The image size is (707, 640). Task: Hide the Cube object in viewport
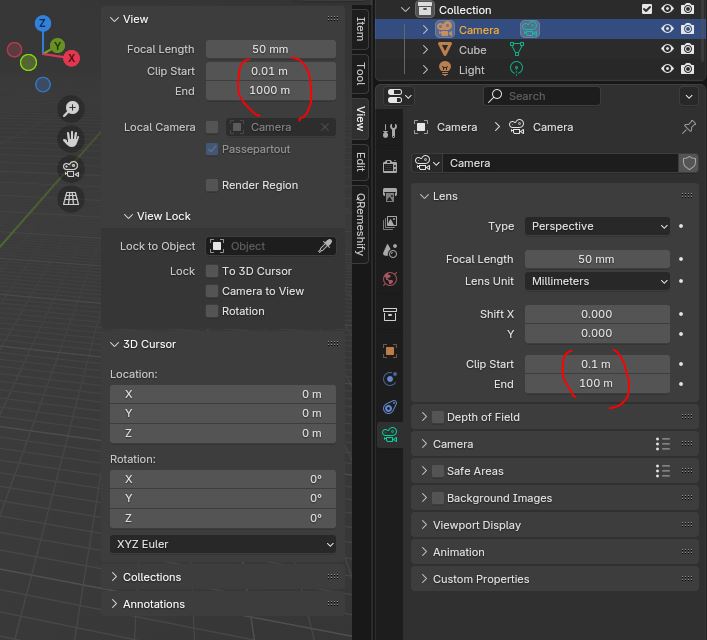pos(667,49)
